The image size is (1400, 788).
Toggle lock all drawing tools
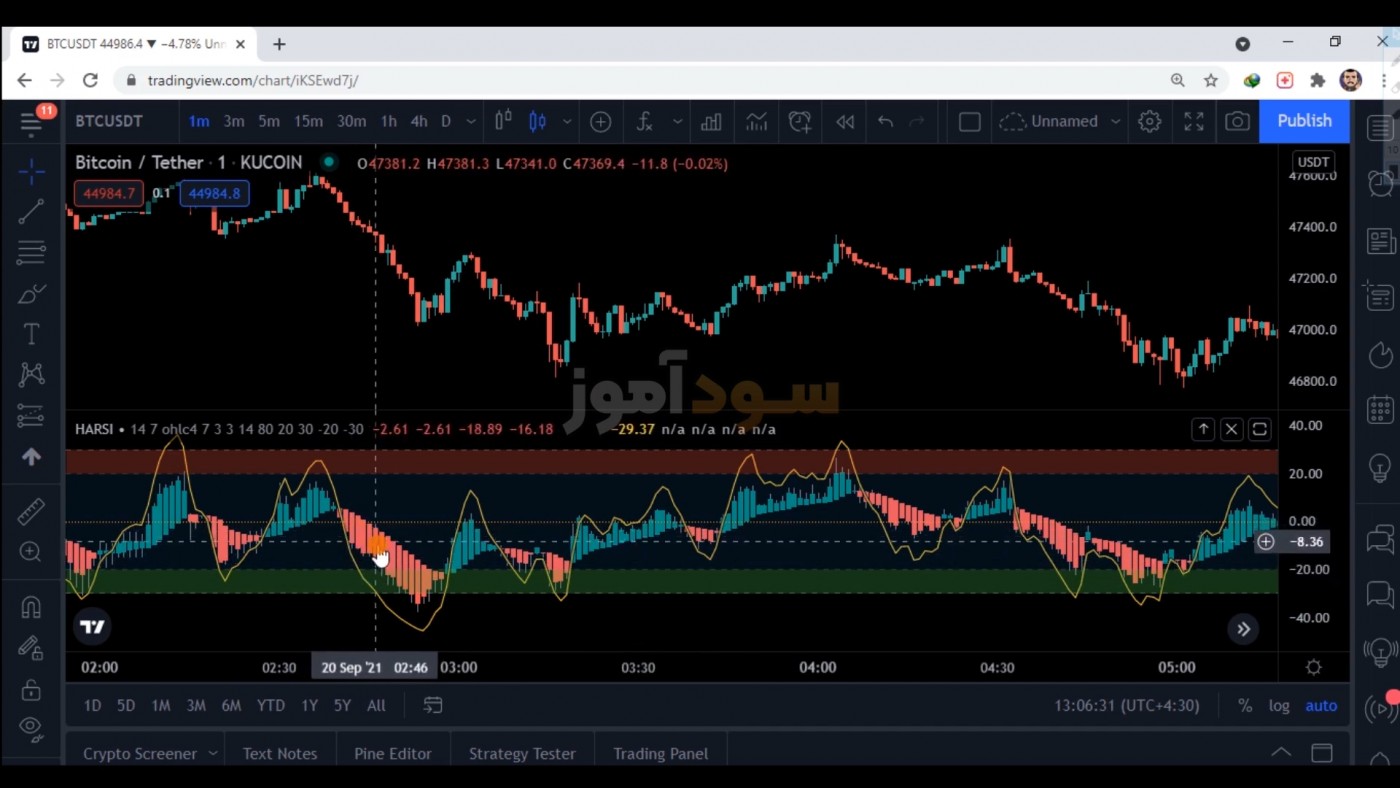pyautogui.click(x=31, y=689)
